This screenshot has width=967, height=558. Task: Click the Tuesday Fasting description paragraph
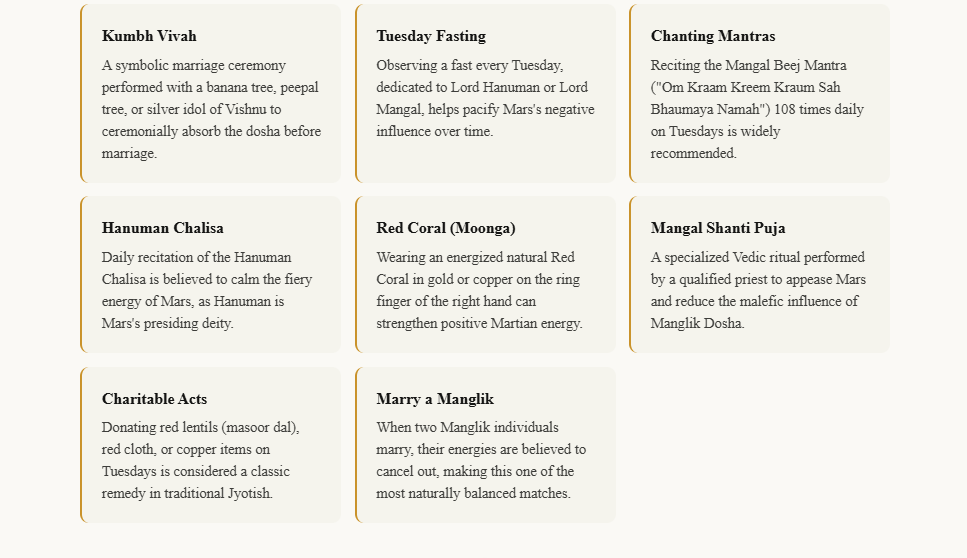pos(485,98)
